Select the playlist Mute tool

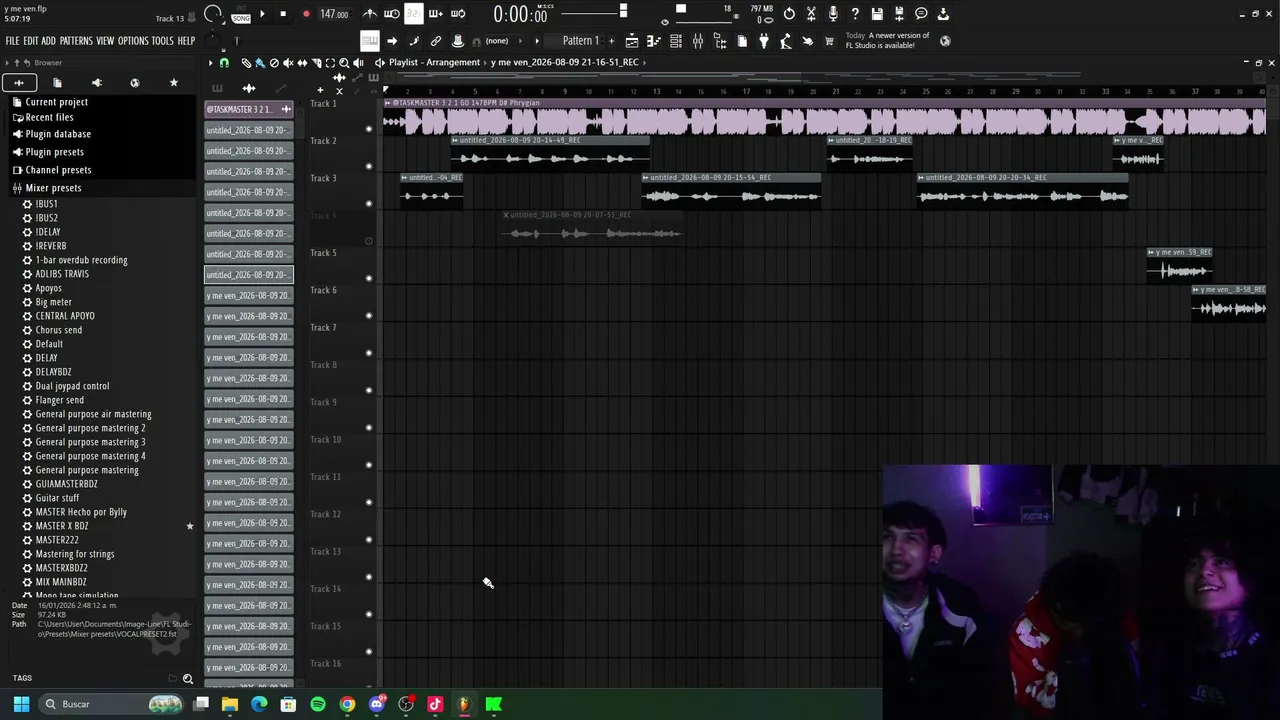(288, 63)
